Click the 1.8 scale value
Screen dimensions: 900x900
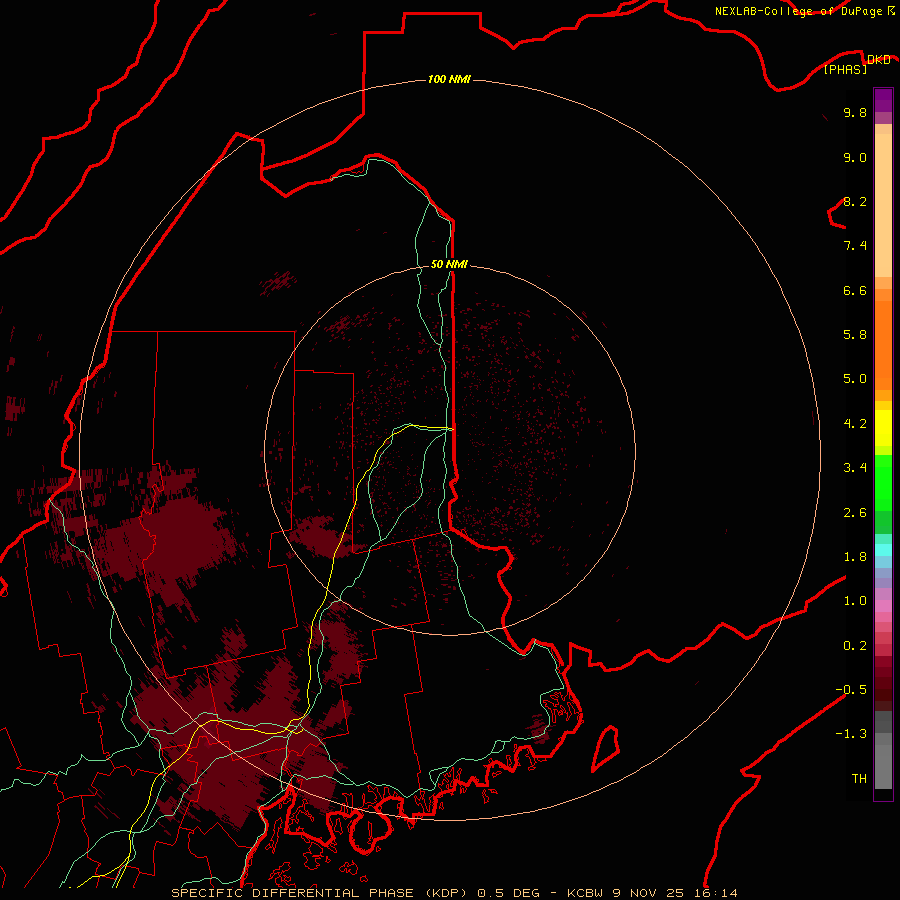855,557
